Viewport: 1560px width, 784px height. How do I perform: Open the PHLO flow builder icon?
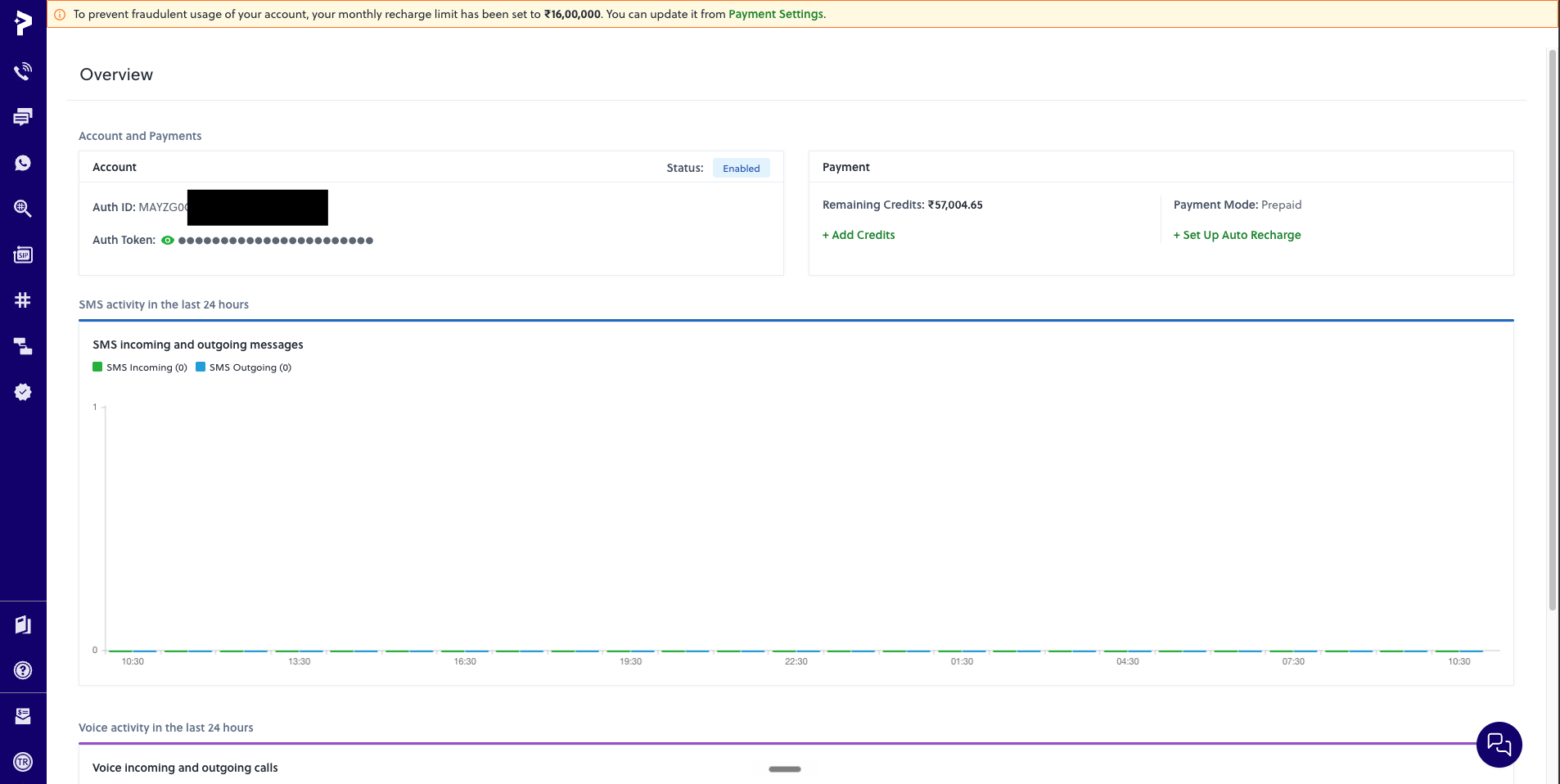[23, 346]
